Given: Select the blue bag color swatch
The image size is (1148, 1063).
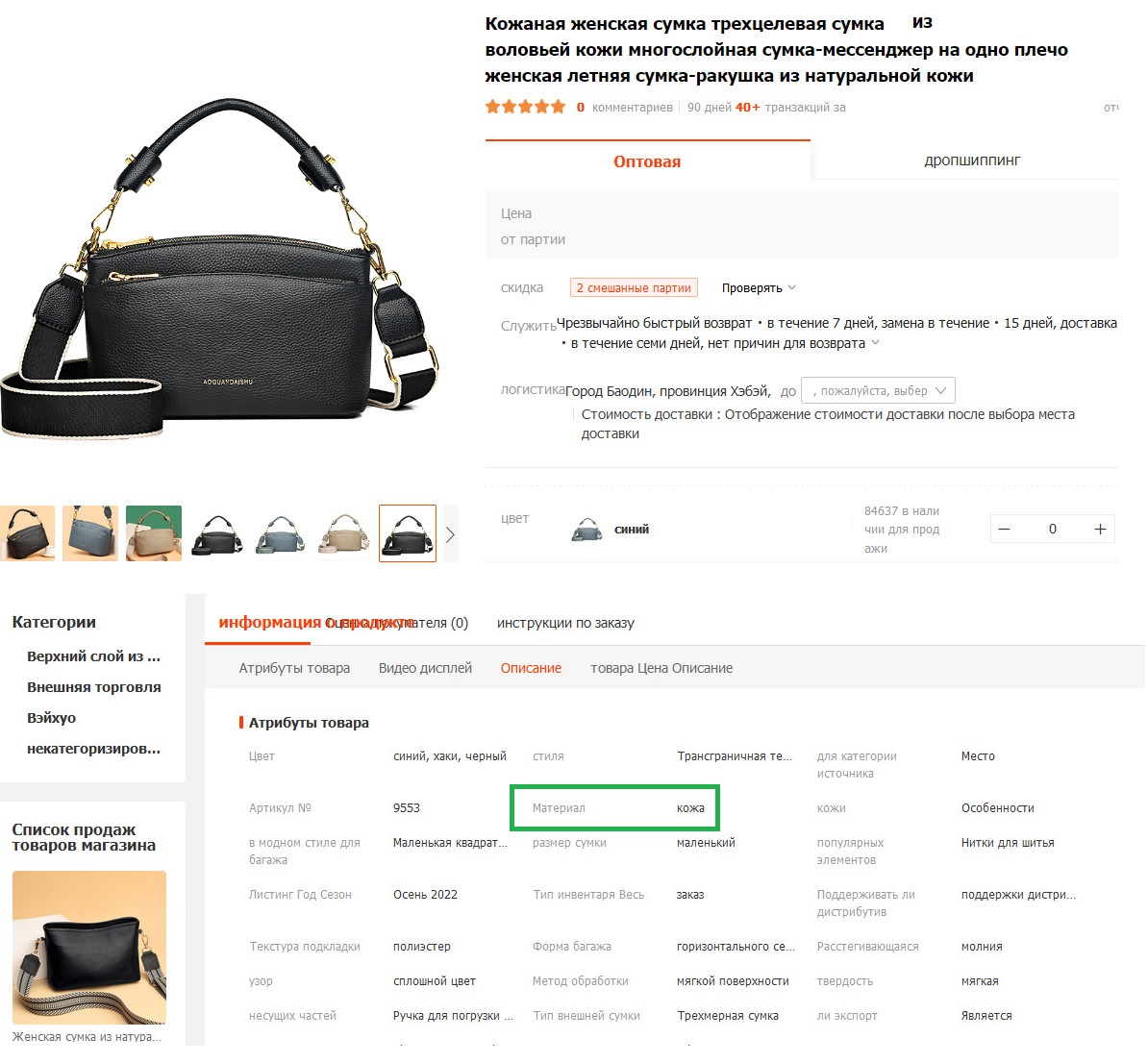Looking at the screenshot, I should coord(586,530).
